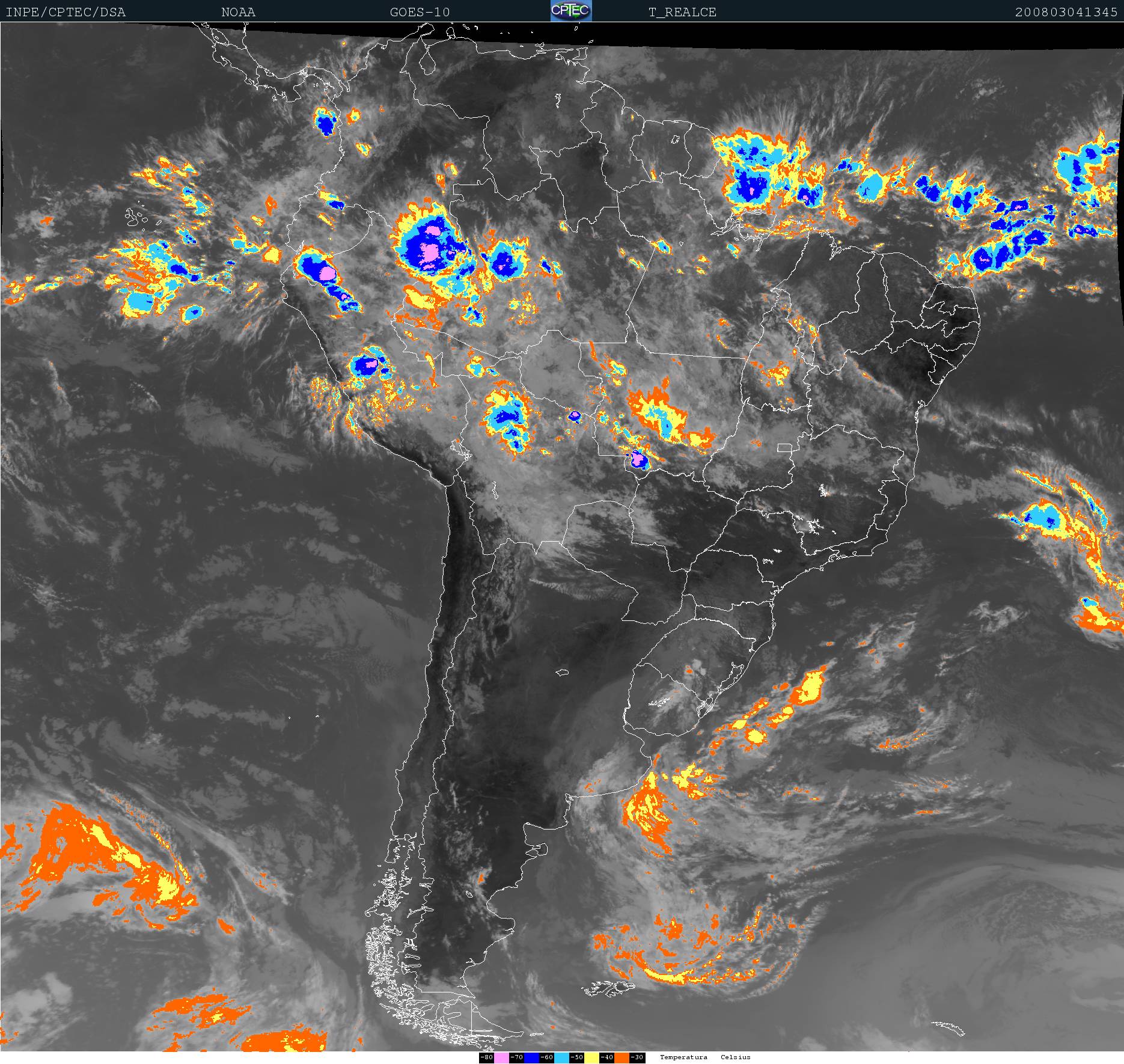Click the -70 legend value label
Image resolution: width=1124 pixels, height=1064 pixels.
516,1057
